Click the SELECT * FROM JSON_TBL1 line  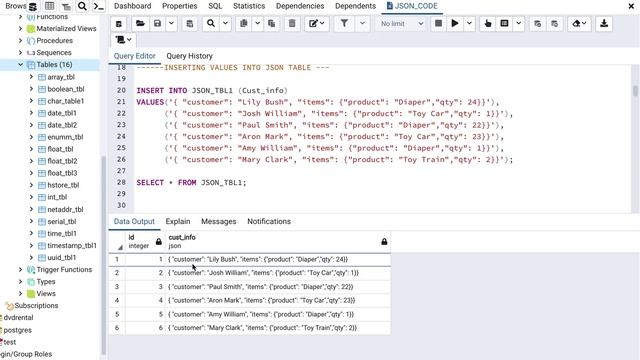(x=191, y=182)
